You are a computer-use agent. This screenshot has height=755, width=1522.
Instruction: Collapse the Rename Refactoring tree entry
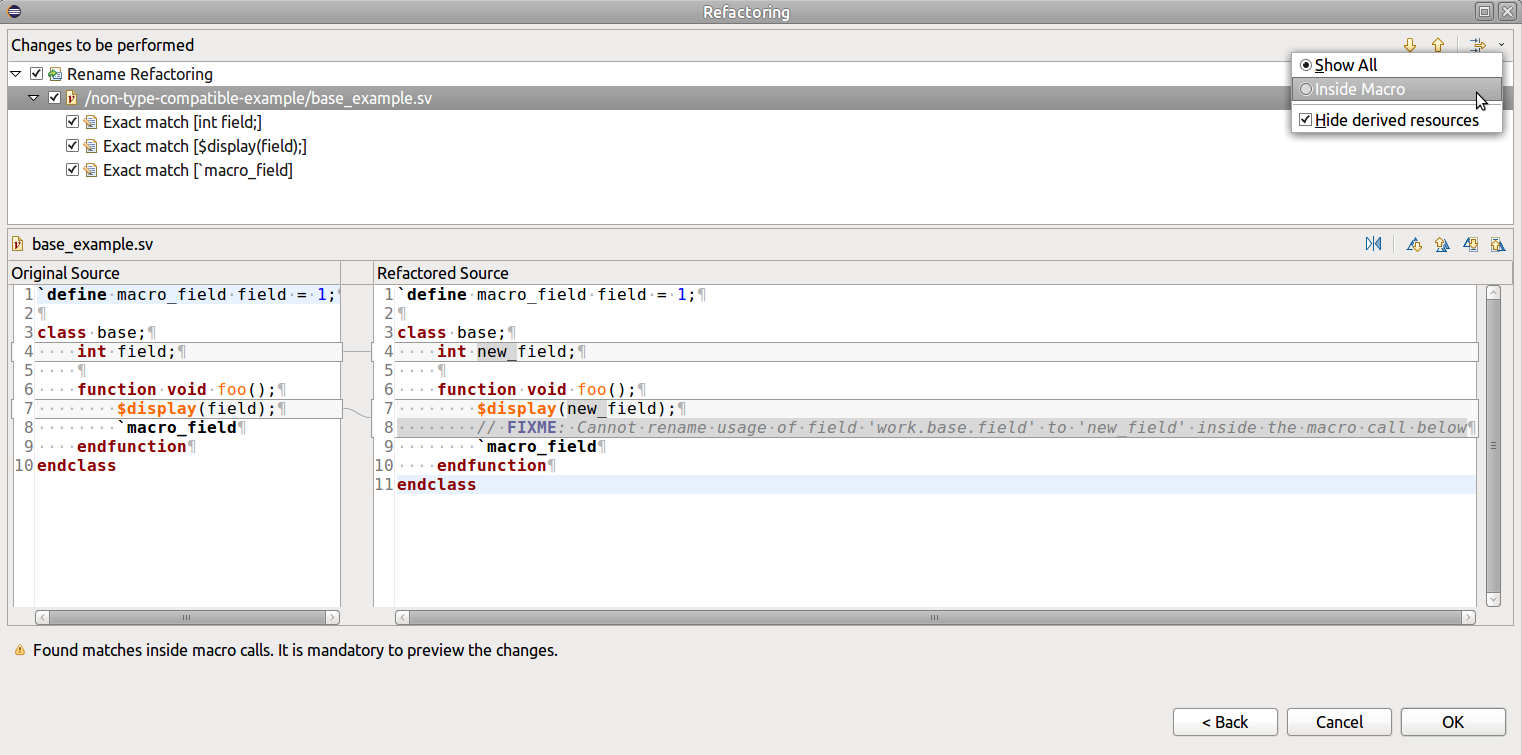(15, 73)
